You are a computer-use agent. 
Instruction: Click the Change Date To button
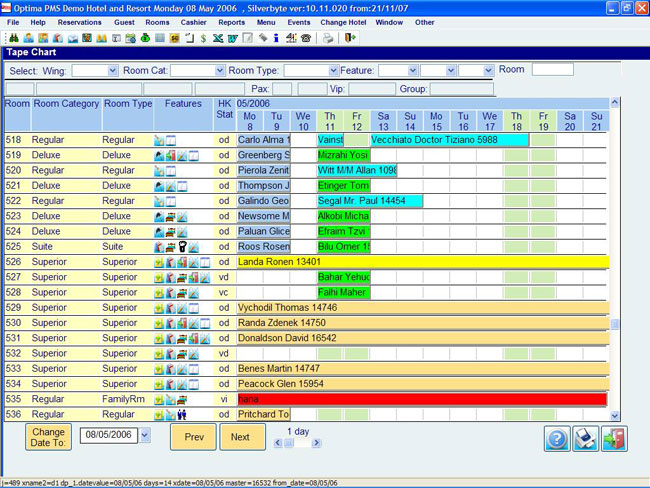(x=49, y=437)
